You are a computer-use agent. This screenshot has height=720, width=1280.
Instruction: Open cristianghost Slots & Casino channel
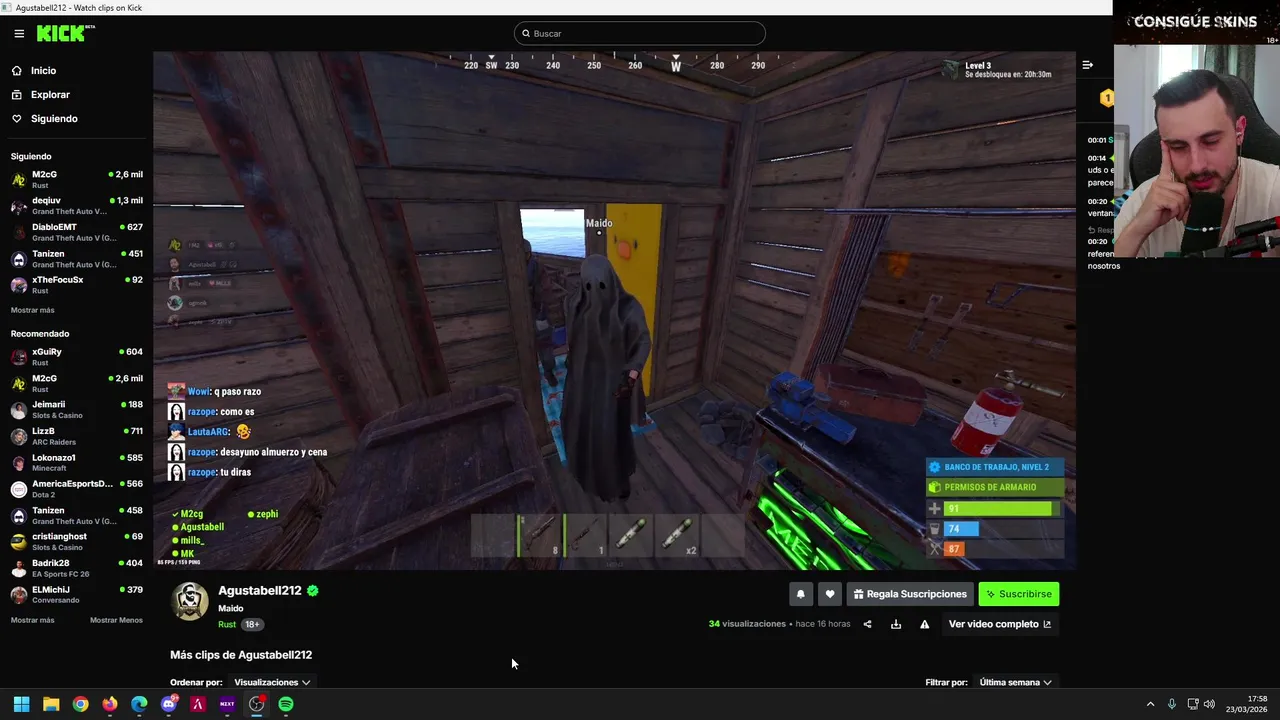[x=76, y=542]
